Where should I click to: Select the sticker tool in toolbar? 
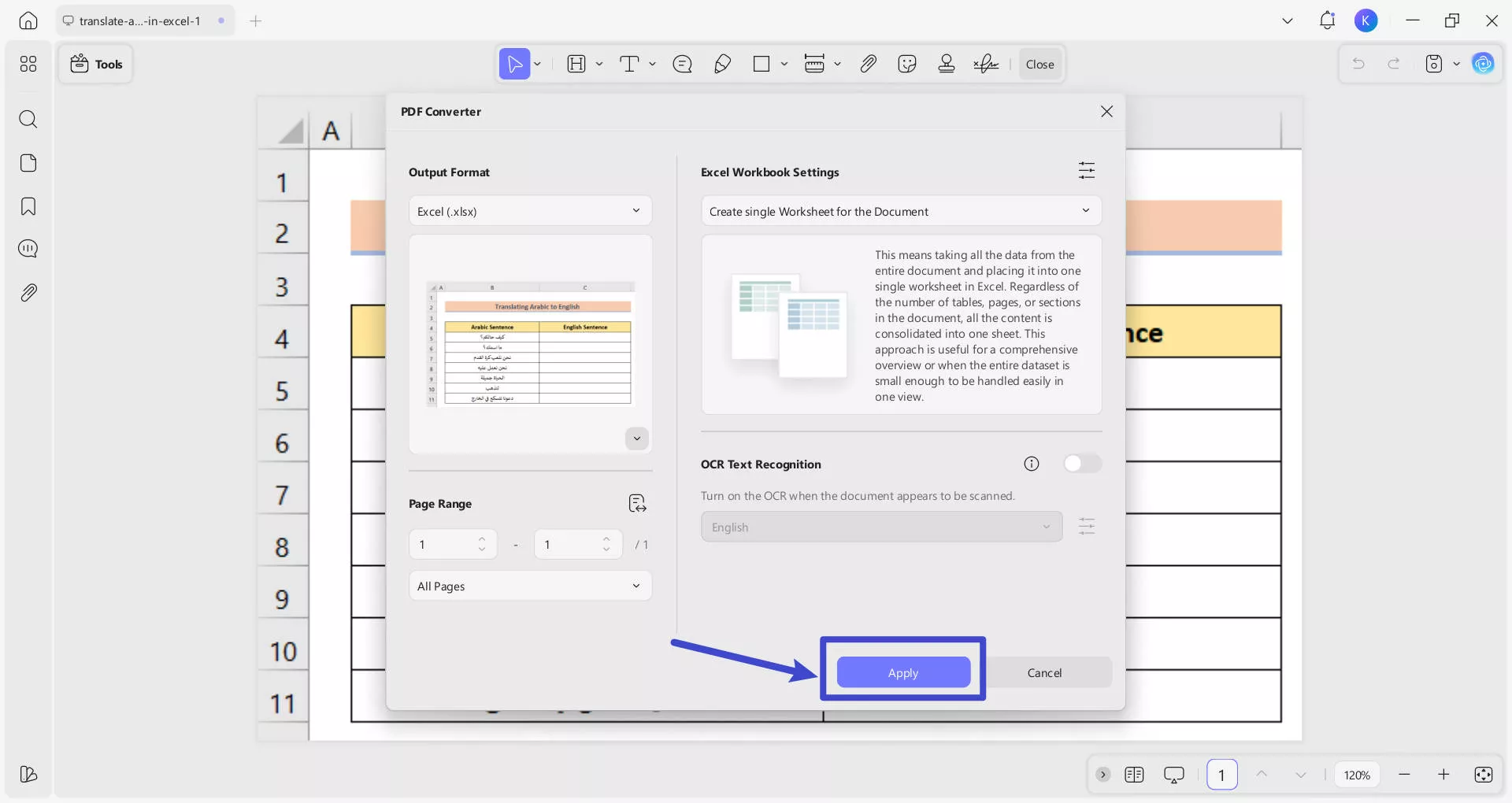[x=907, y=65]
